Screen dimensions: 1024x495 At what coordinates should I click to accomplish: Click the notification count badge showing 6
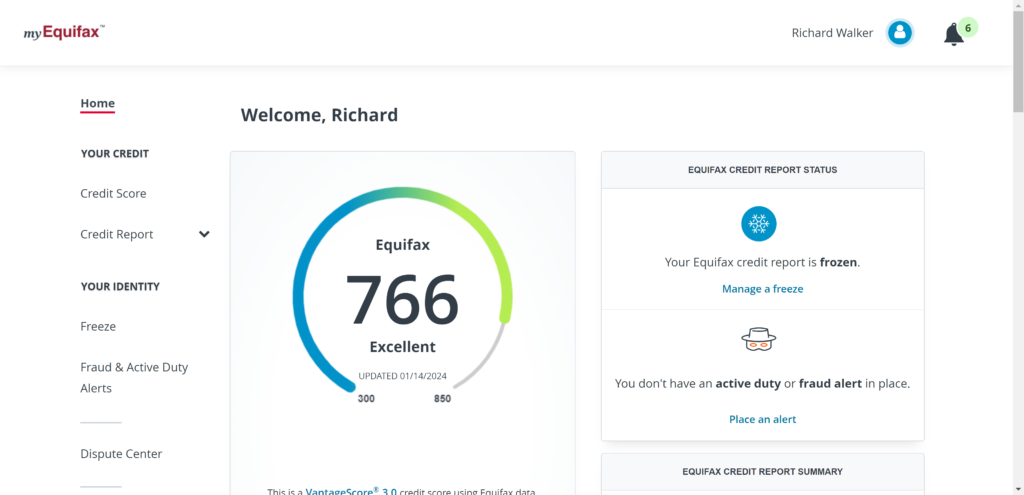[968, 28]
